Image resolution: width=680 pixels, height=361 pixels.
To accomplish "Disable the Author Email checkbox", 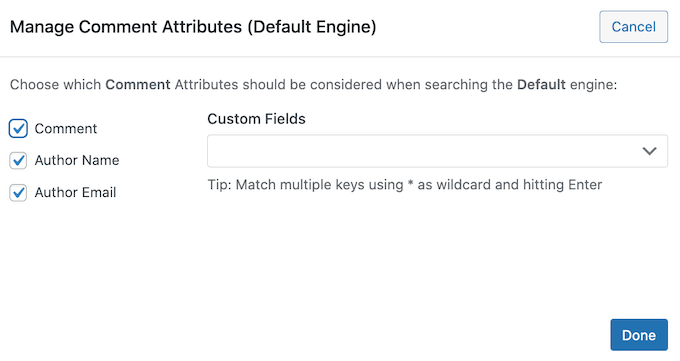I will [x=18, y=193].
